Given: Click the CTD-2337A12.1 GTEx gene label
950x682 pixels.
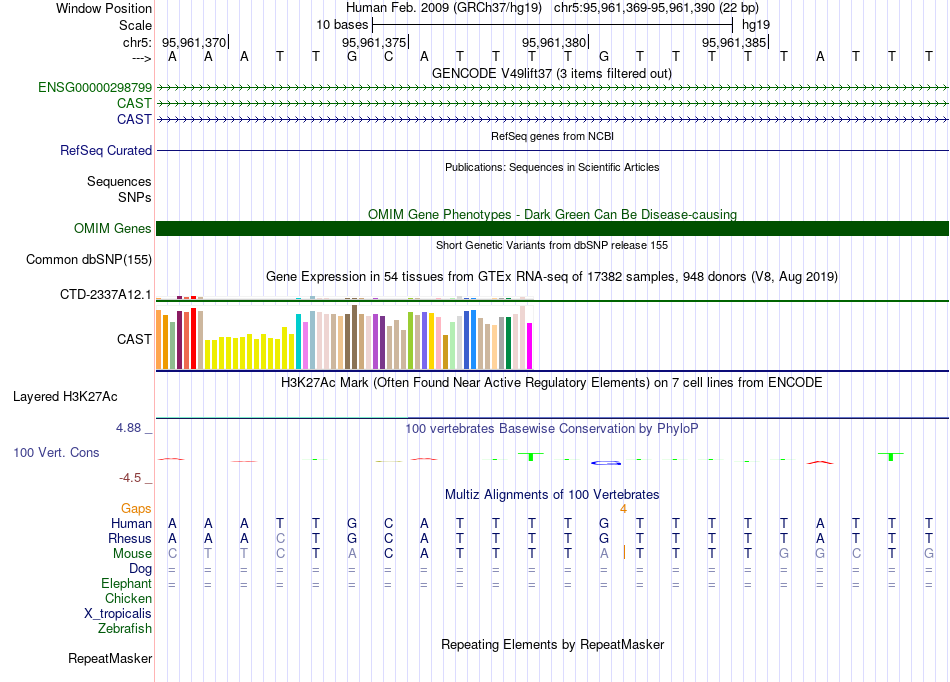Looking at the screenshot, I should (106, 295).
